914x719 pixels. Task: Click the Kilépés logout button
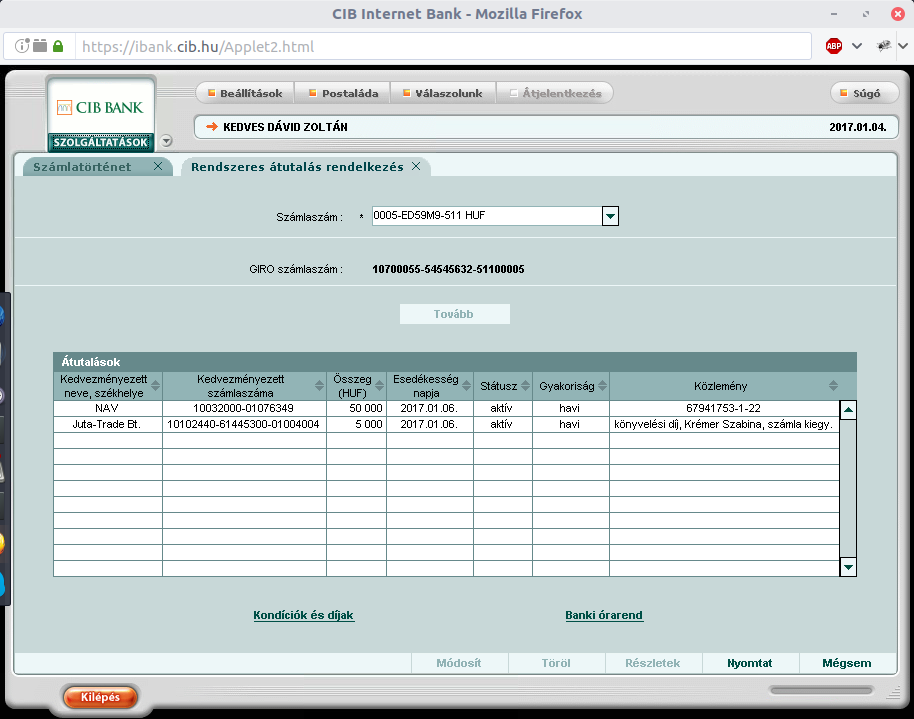coord(100,697)
